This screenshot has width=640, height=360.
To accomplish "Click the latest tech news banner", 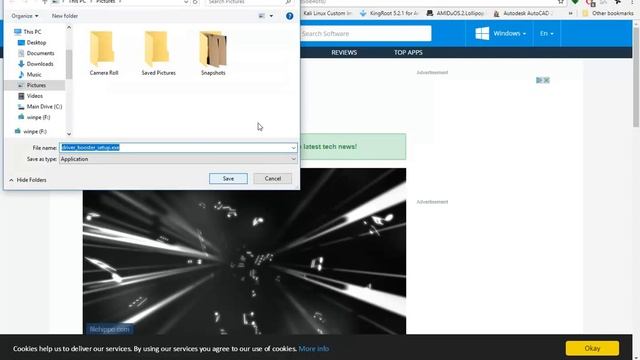I will click(x=353, y=147).
